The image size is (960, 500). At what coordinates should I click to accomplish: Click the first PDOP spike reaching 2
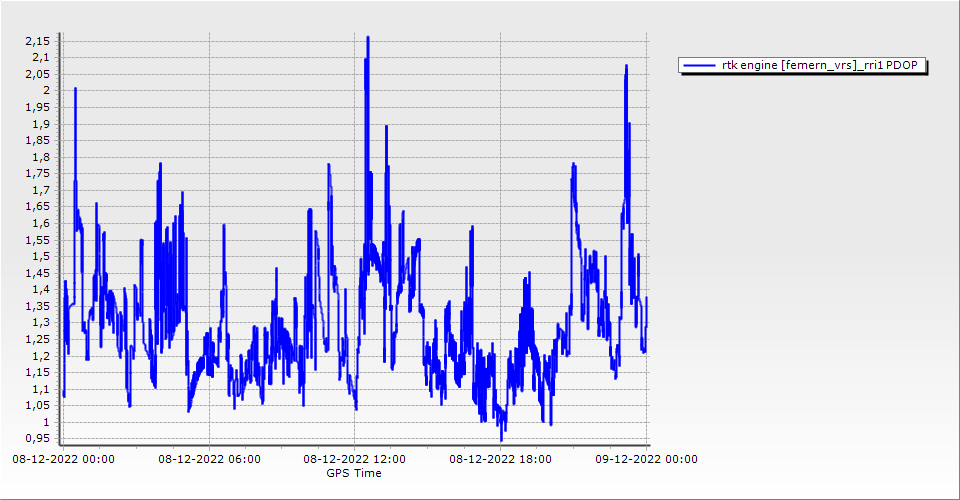pyautogui.click(x=75, y=90)
